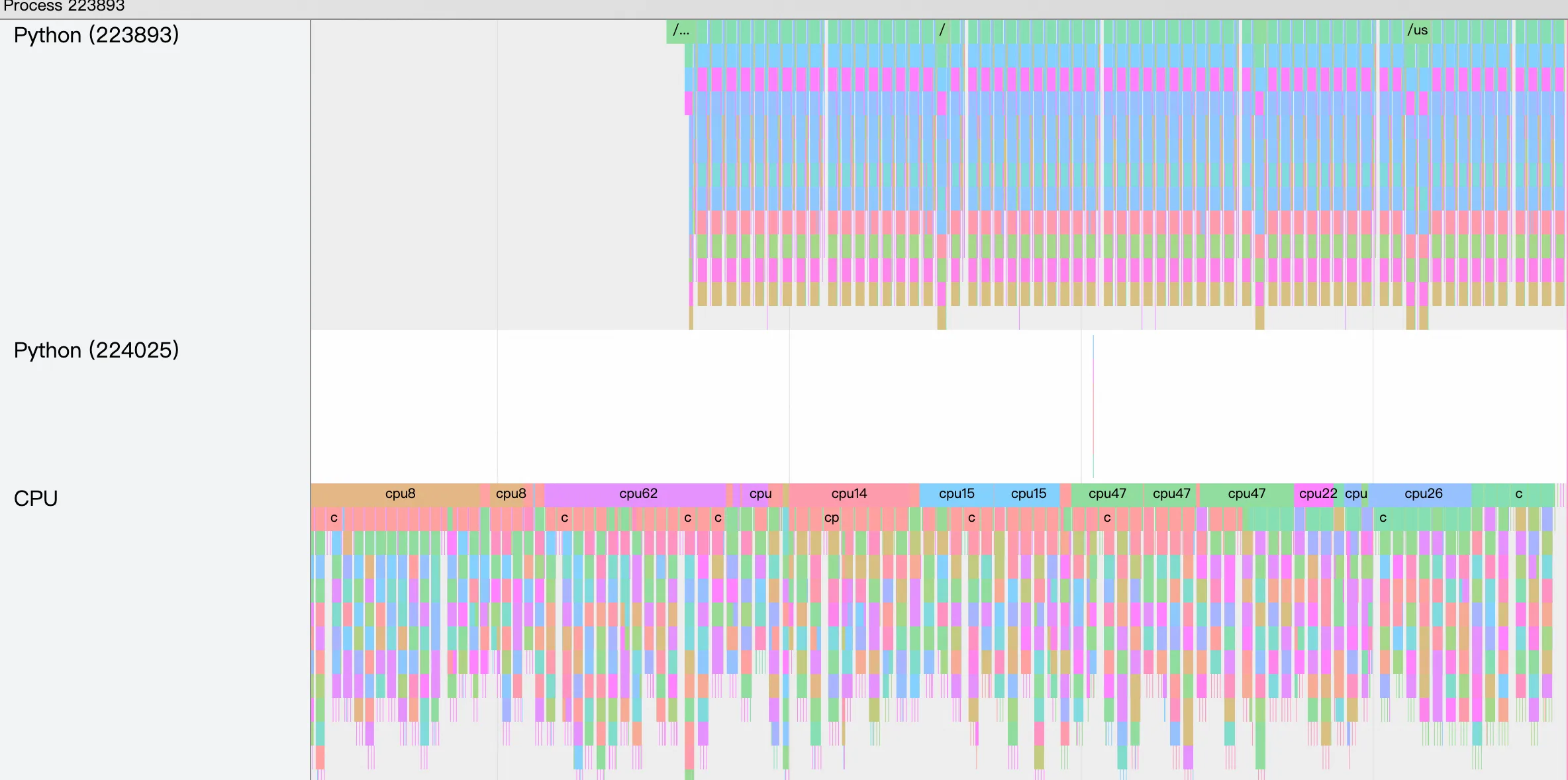Image resolution: width=1568 pixels, height=780 pixels.
Task: Select the Python (224025) track label
Action: [96, 350]
